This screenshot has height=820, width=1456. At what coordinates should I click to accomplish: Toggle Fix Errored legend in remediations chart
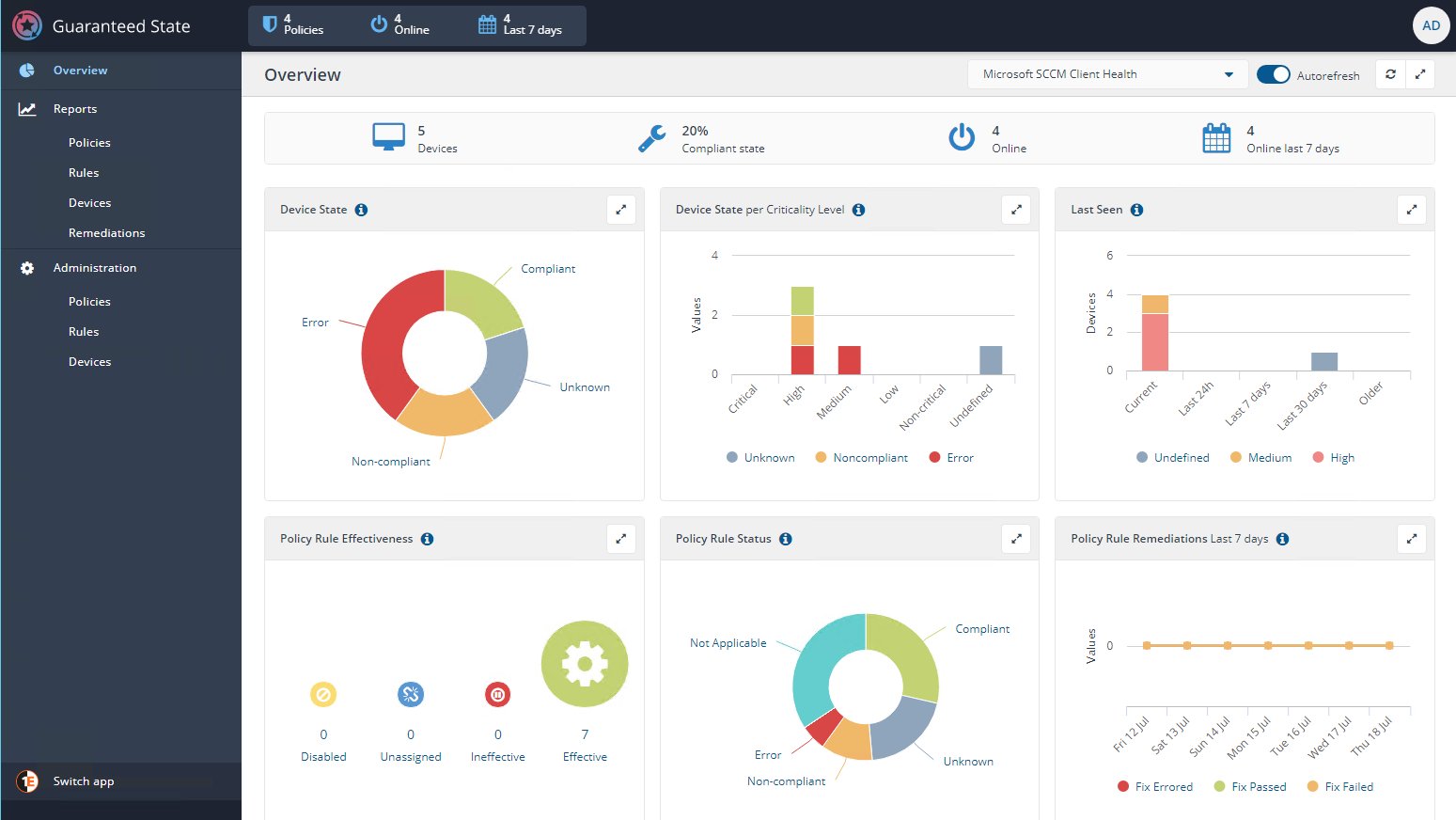tap(1155, 787)
